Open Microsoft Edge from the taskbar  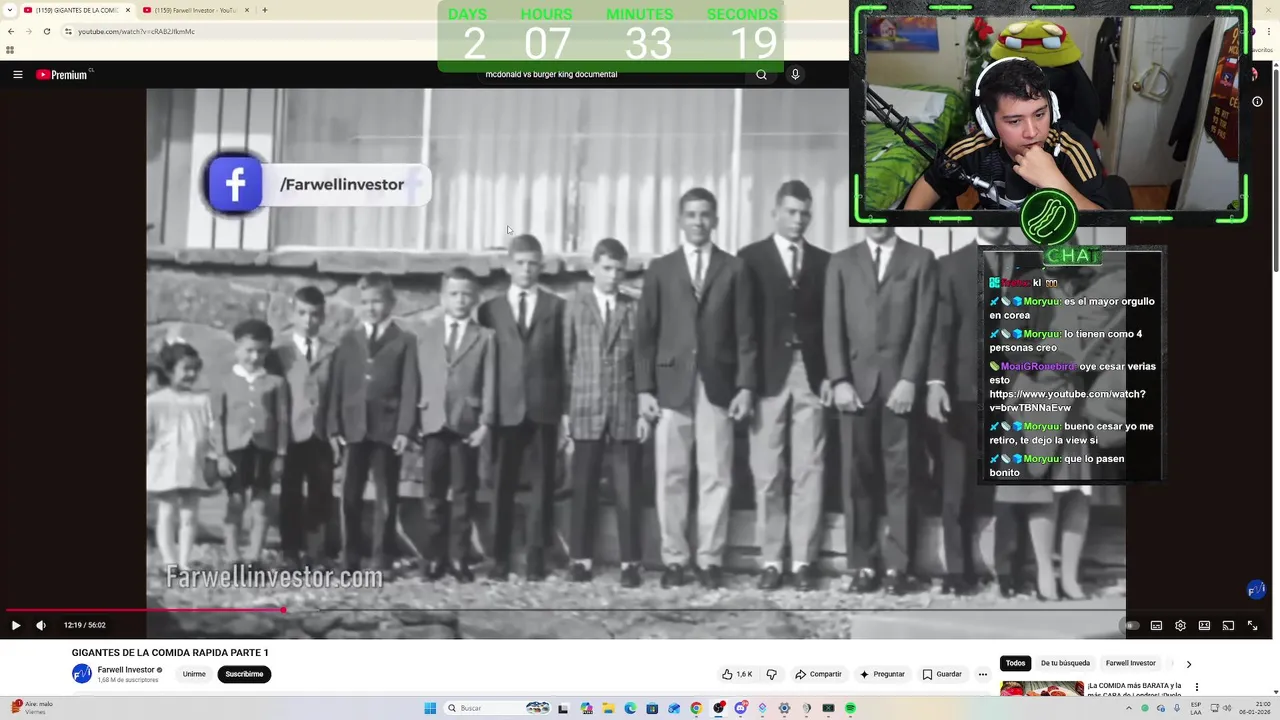point(630,708)
